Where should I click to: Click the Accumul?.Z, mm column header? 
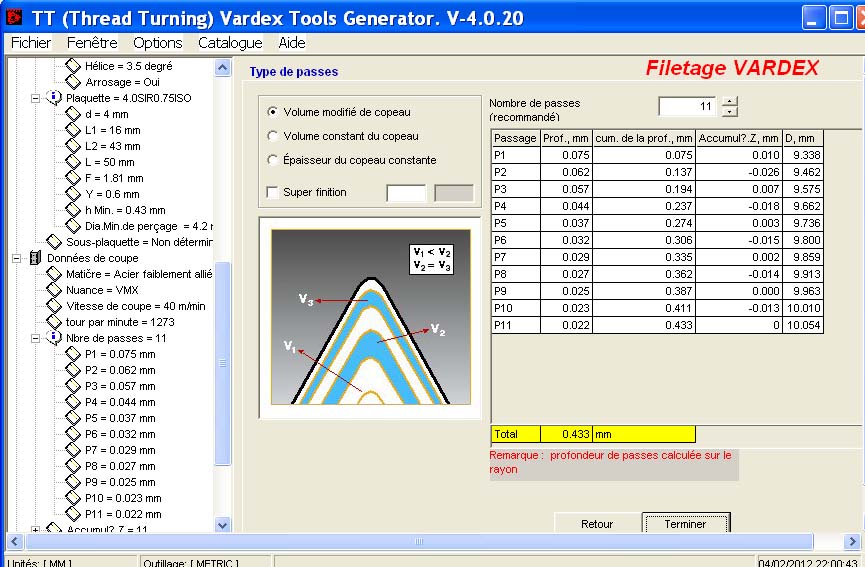pos(739,138)
